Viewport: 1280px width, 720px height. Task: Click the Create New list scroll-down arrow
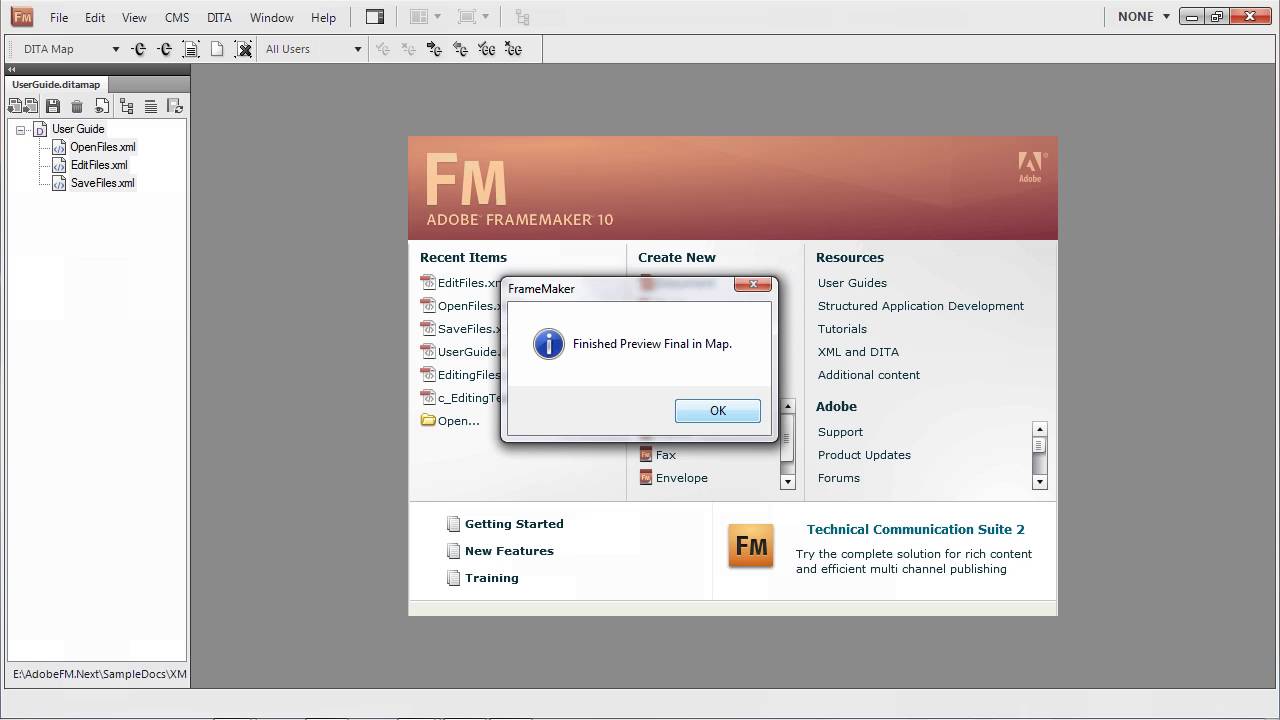click(788, 482)
